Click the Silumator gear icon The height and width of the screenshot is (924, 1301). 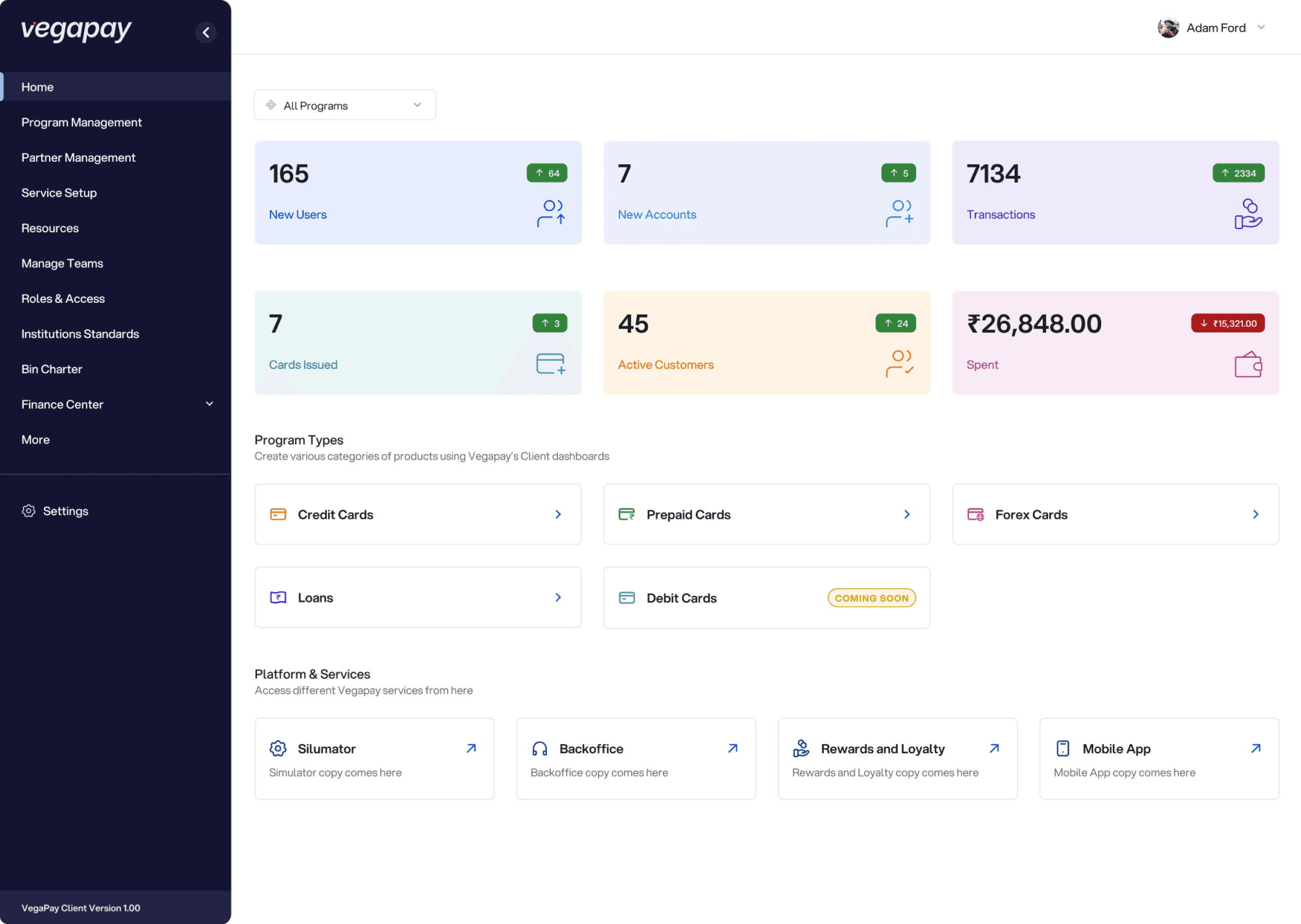point(278,748)
